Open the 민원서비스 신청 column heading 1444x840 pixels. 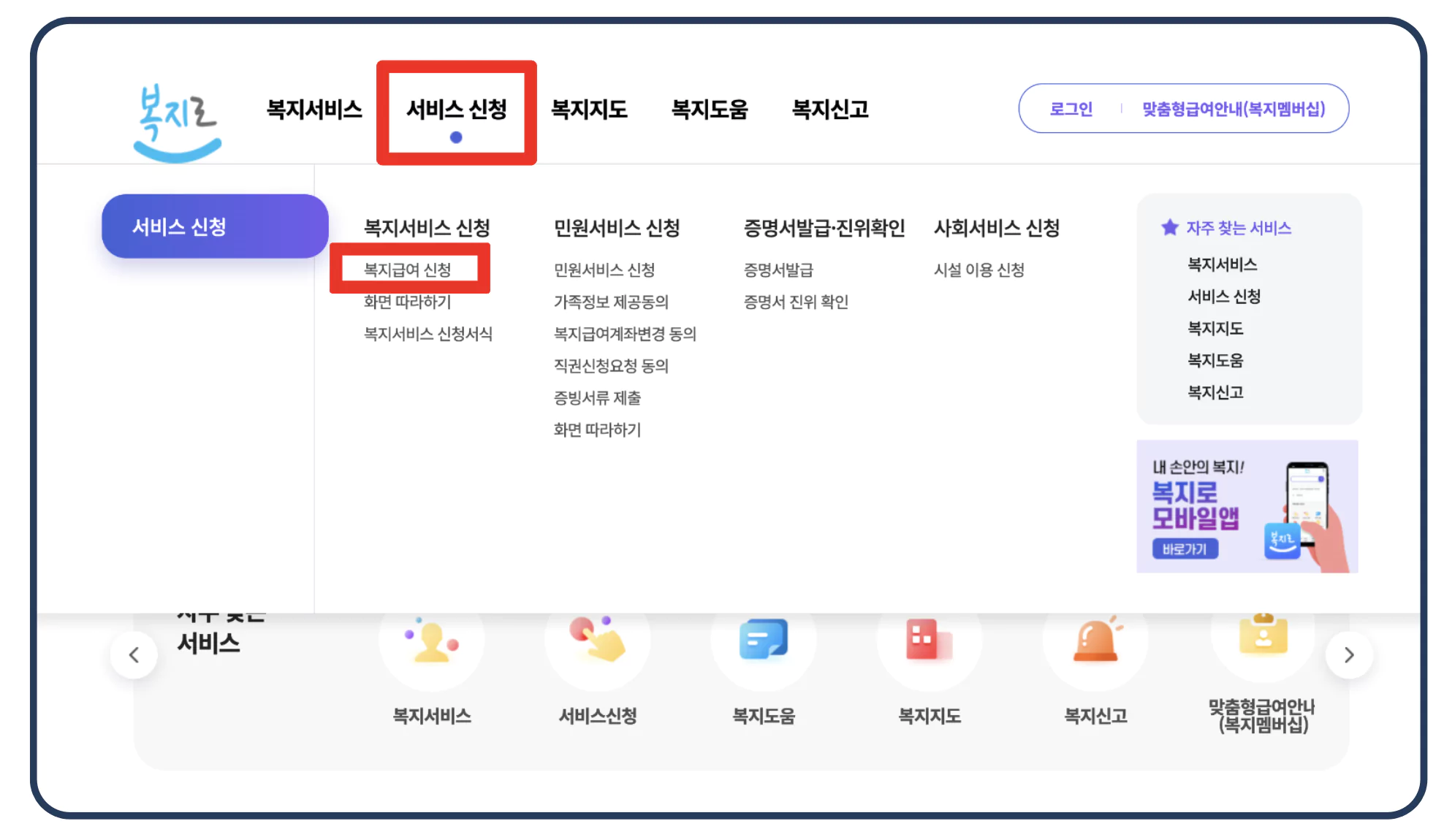click(617, 228)
